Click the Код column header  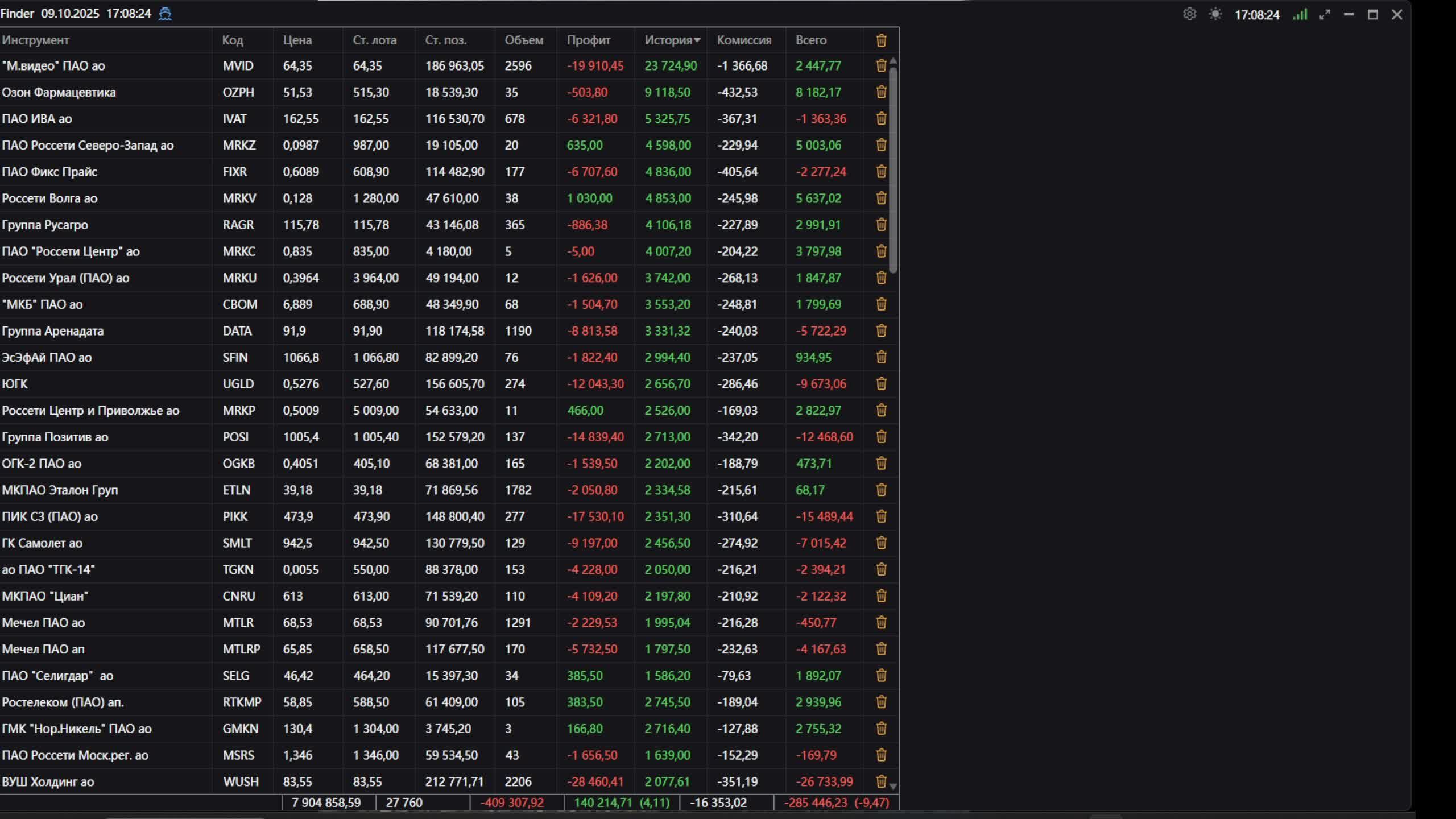[232, 40]
